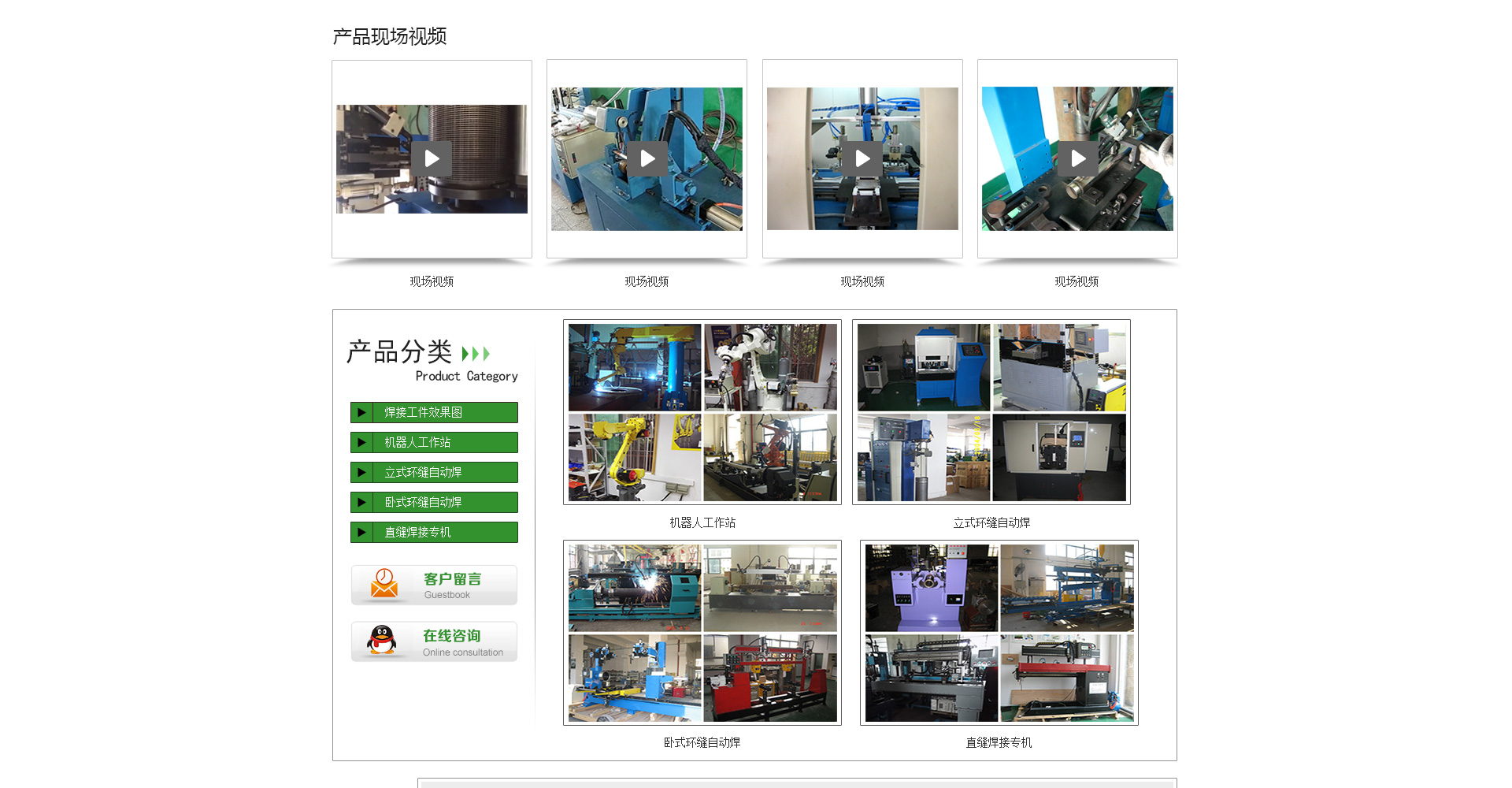The width and height of the screenshot is (1512, 788).
Task: Click the arrow icon beside 直缝焊接专机 menu
Action: tap(361, 532)
